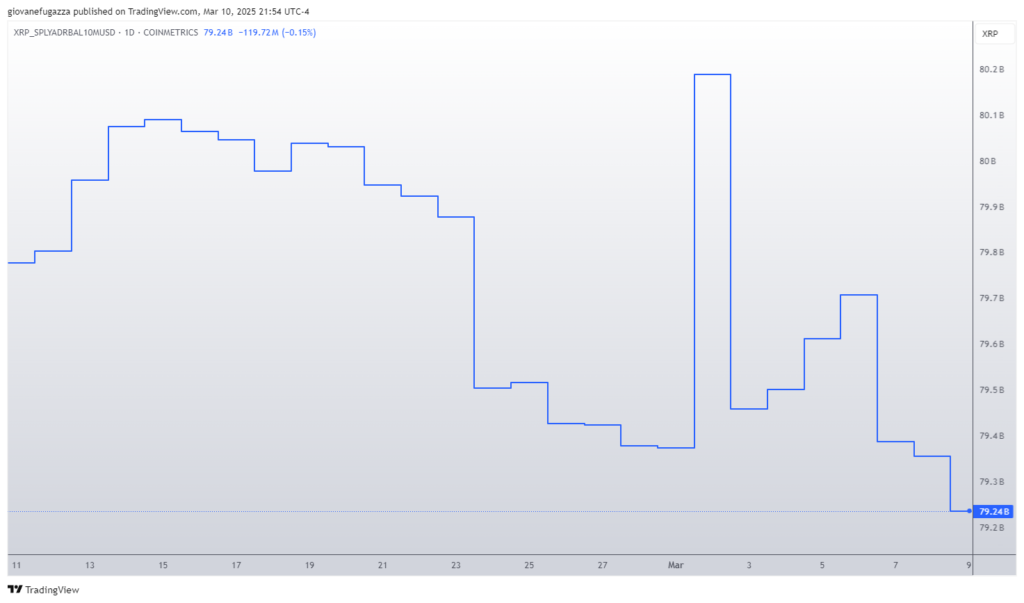
Task: Click the TradingView logo at the bottom
Action: coord(43,589)
